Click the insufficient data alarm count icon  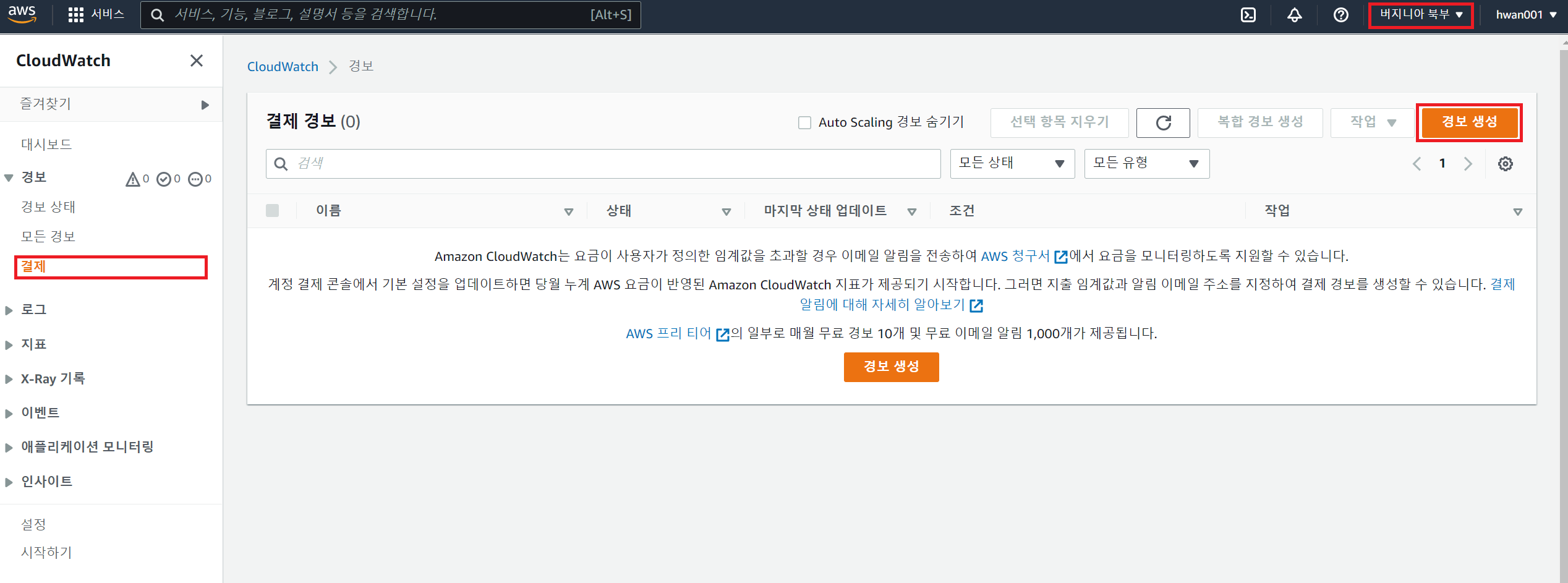[x=195, y=179]
